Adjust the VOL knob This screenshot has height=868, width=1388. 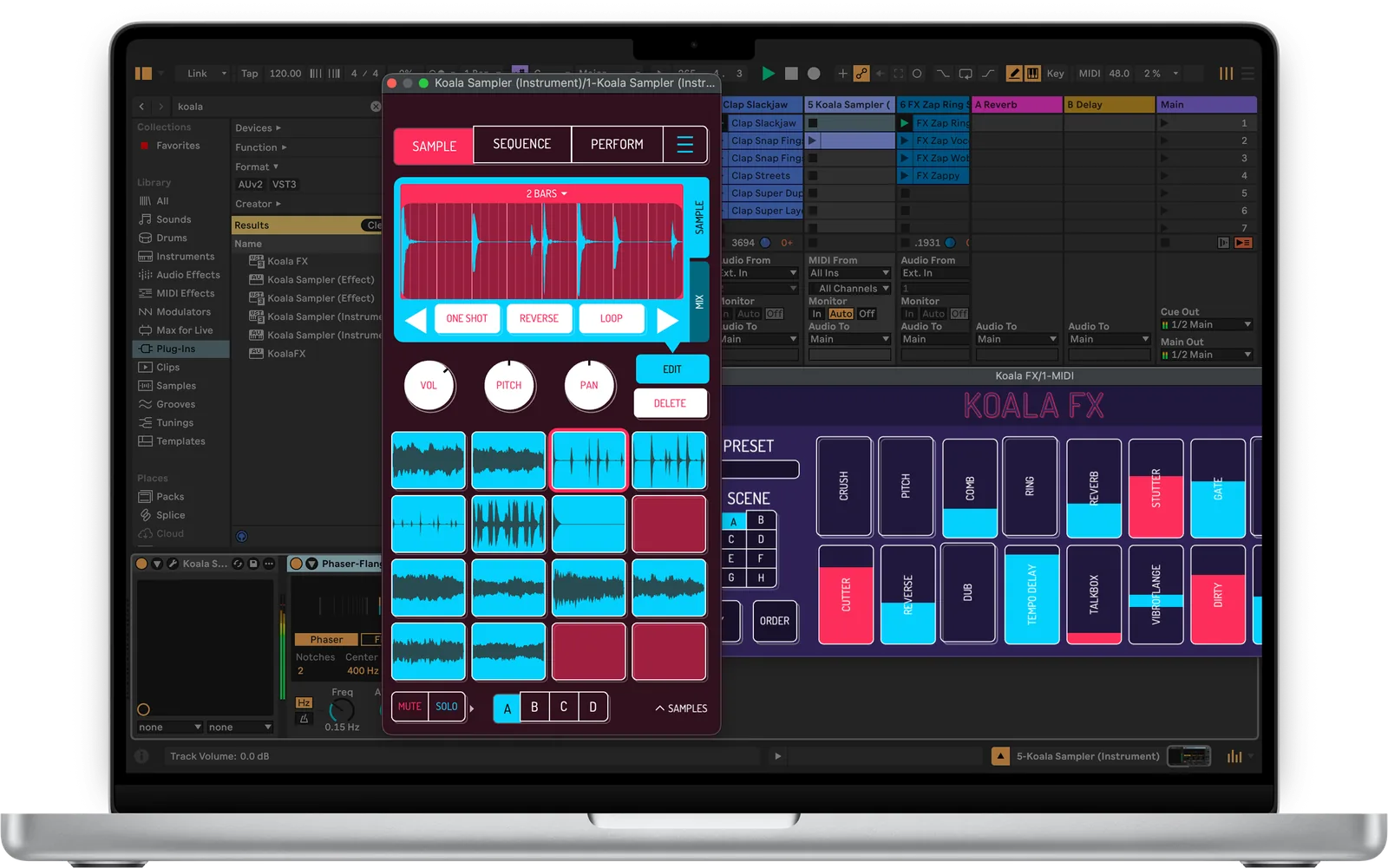[x=429, y=385]
